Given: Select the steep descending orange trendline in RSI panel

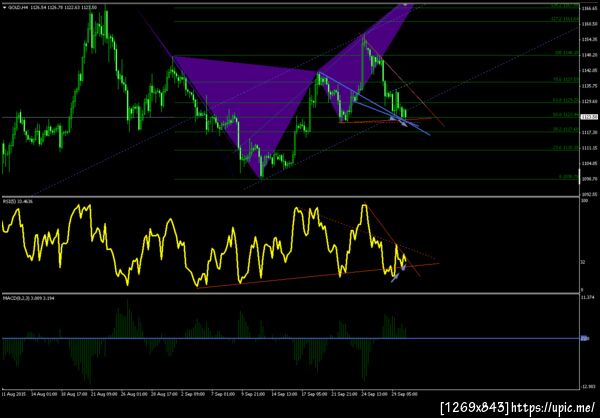Looking at the screenshot, I should coord(392,239).
